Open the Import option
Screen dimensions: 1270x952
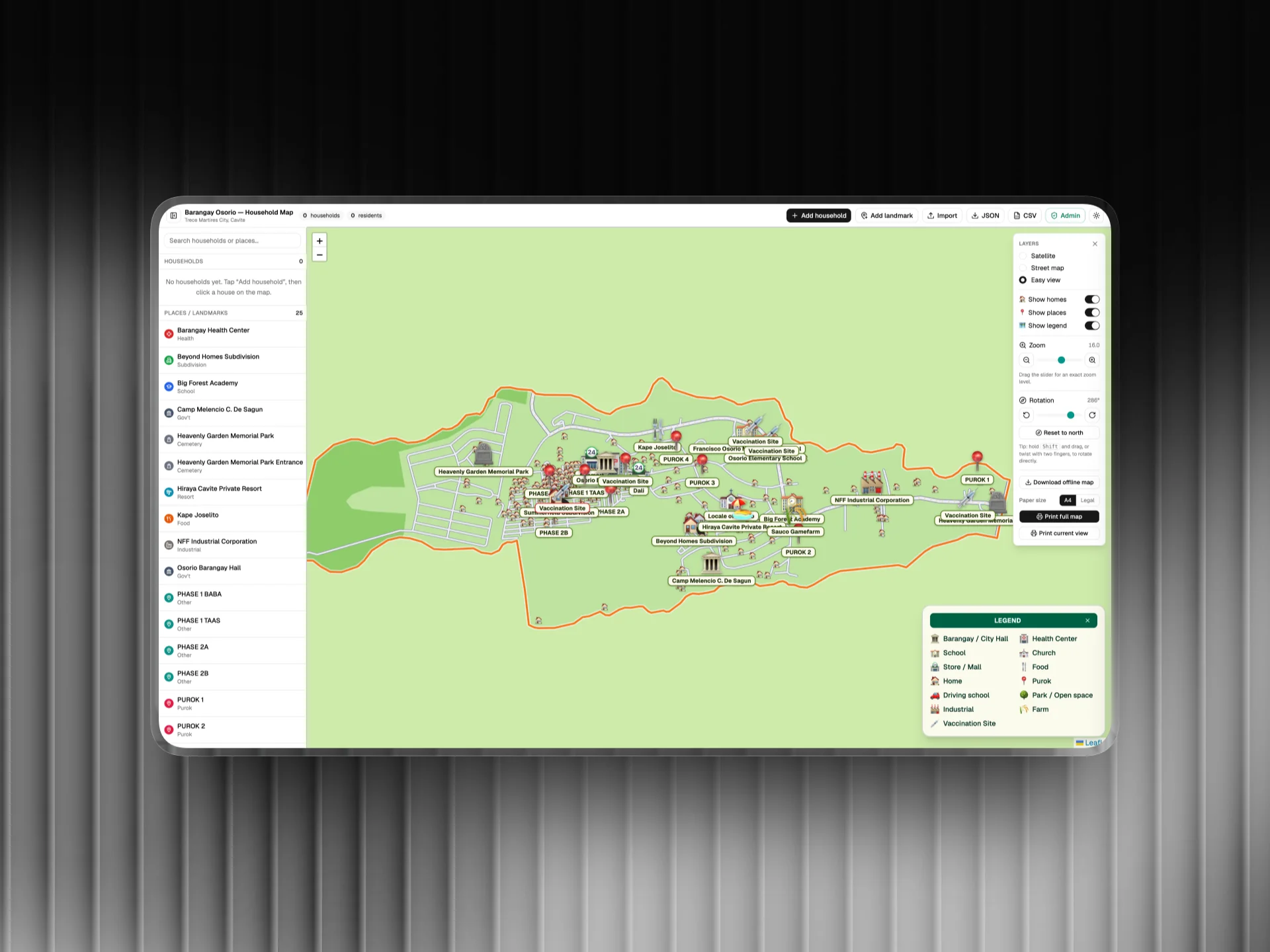click(x=942, y=216)
